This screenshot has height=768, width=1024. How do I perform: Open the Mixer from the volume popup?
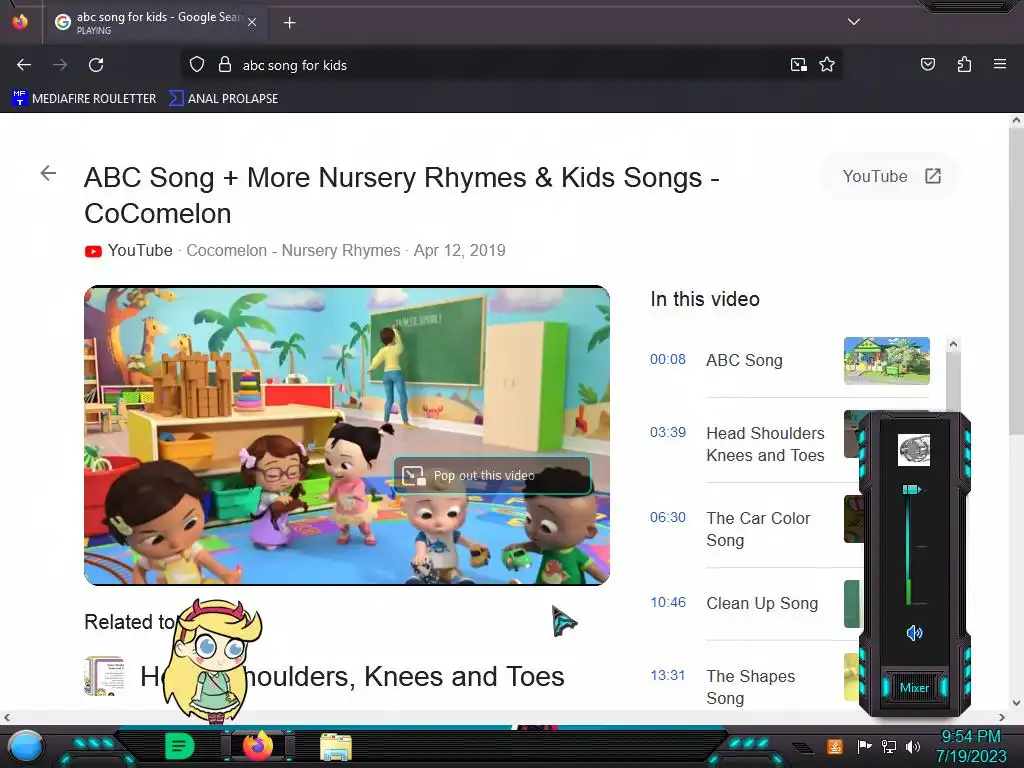[x=914, y=688]
